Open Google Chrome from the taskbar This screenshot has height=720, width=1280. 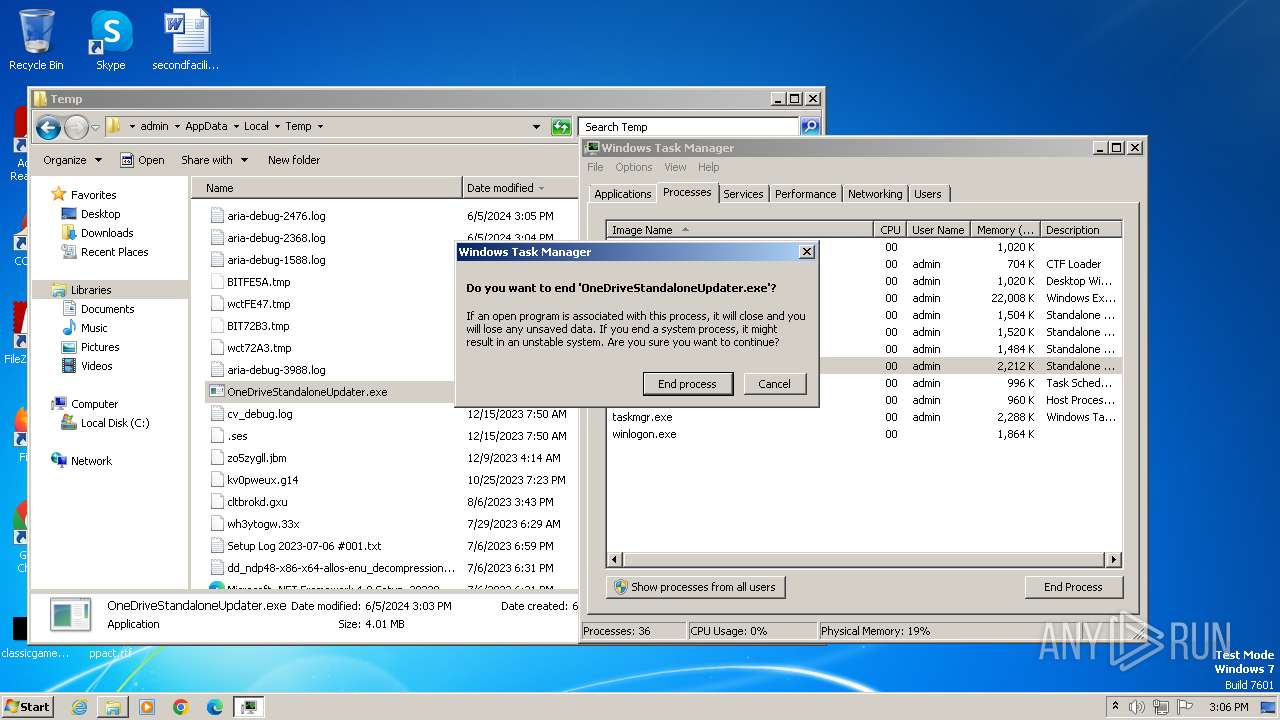pos(181,707)
